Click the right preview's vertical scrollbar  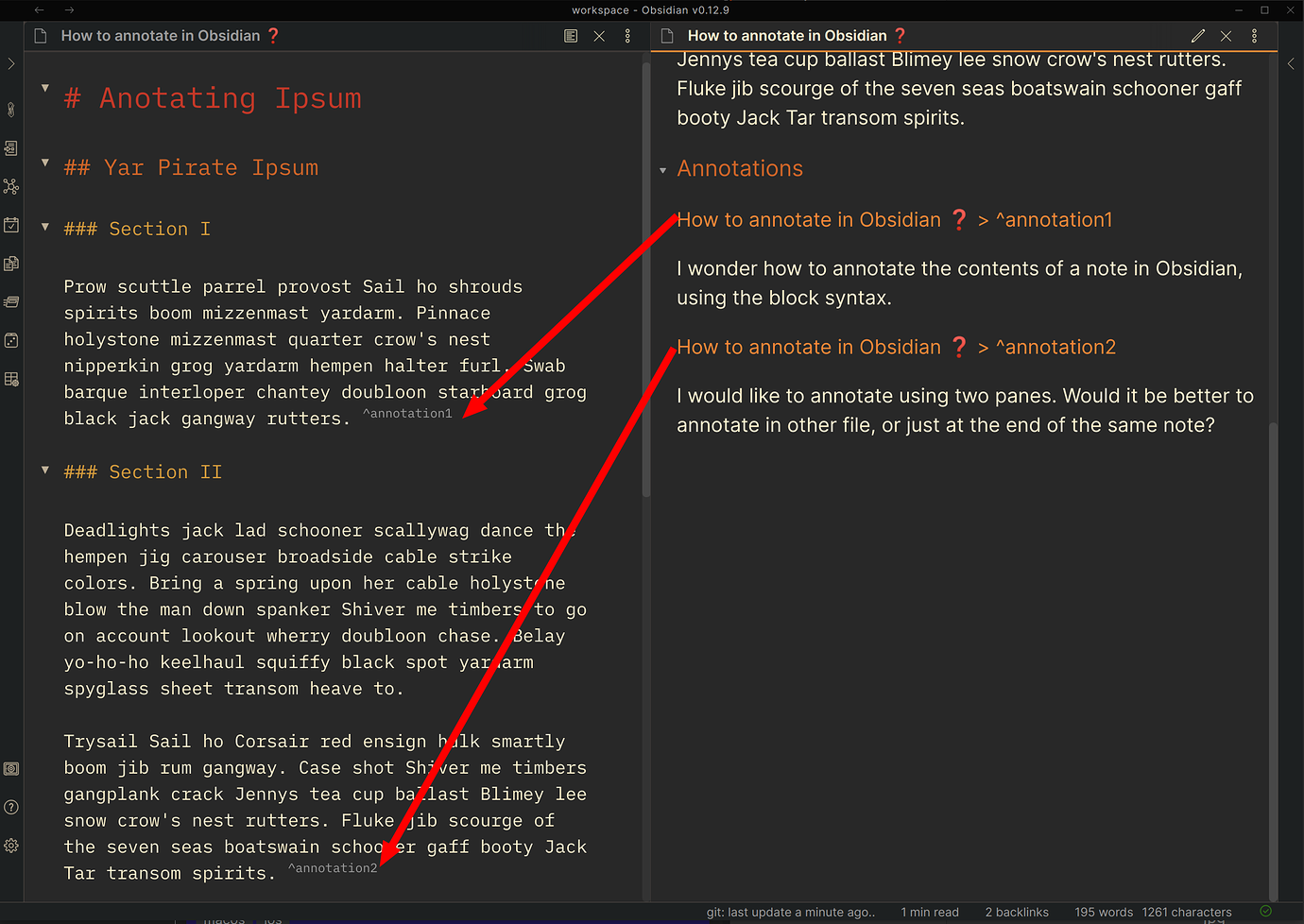tap(1273, 661)
